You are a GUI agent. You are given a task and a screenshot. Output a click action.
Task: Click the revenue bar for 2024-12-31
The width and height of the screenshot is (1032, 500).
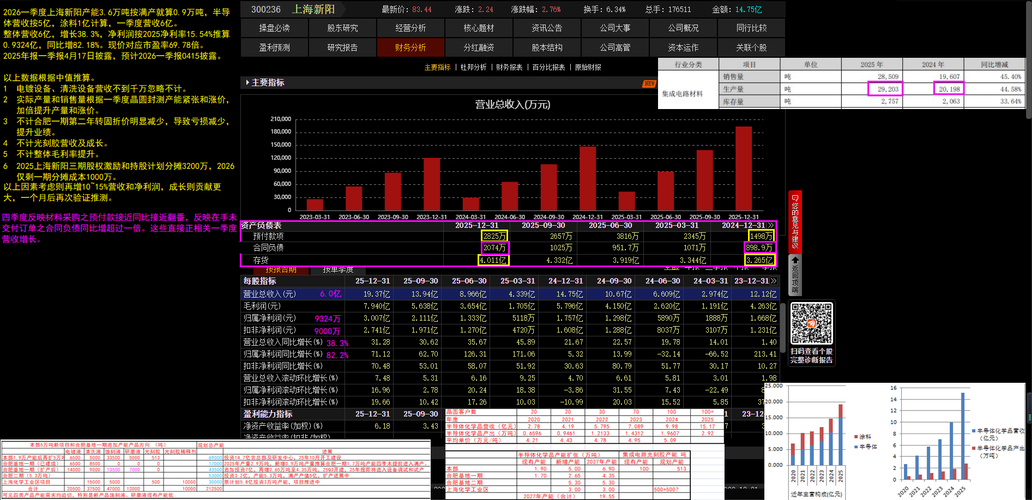tap(588, 178)
